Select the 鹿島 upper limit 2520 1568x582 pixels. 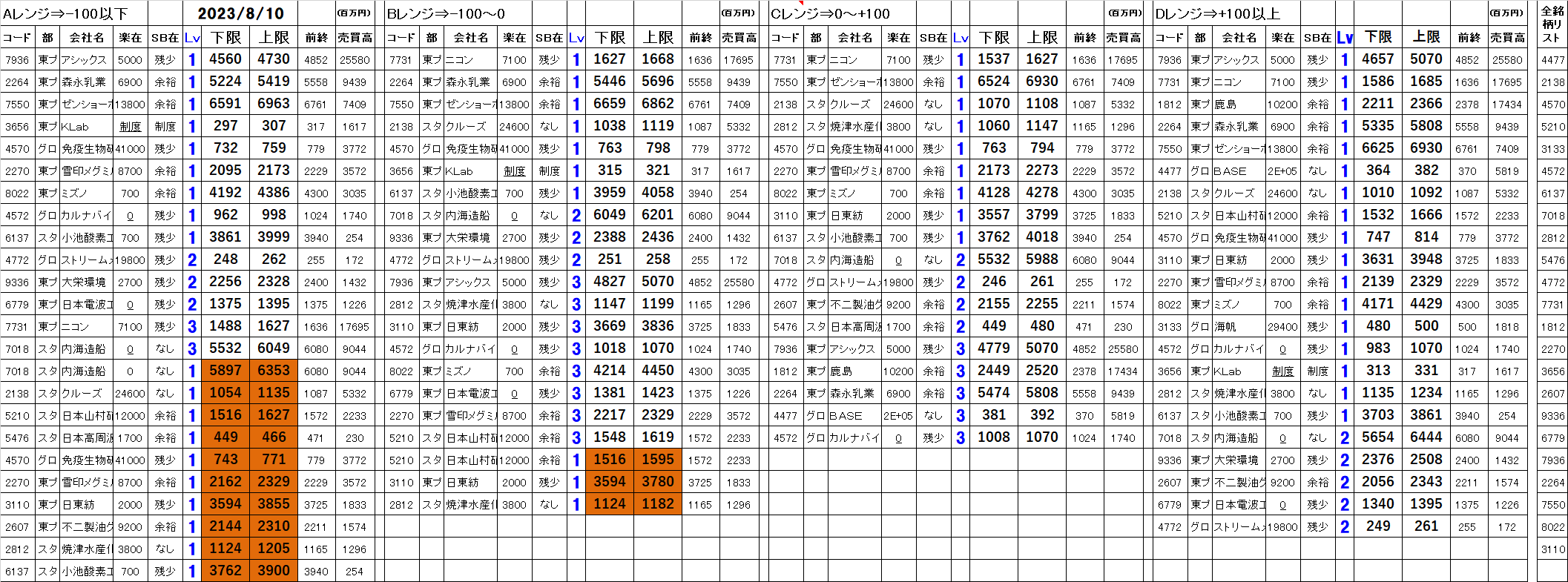click(1042, 371)
